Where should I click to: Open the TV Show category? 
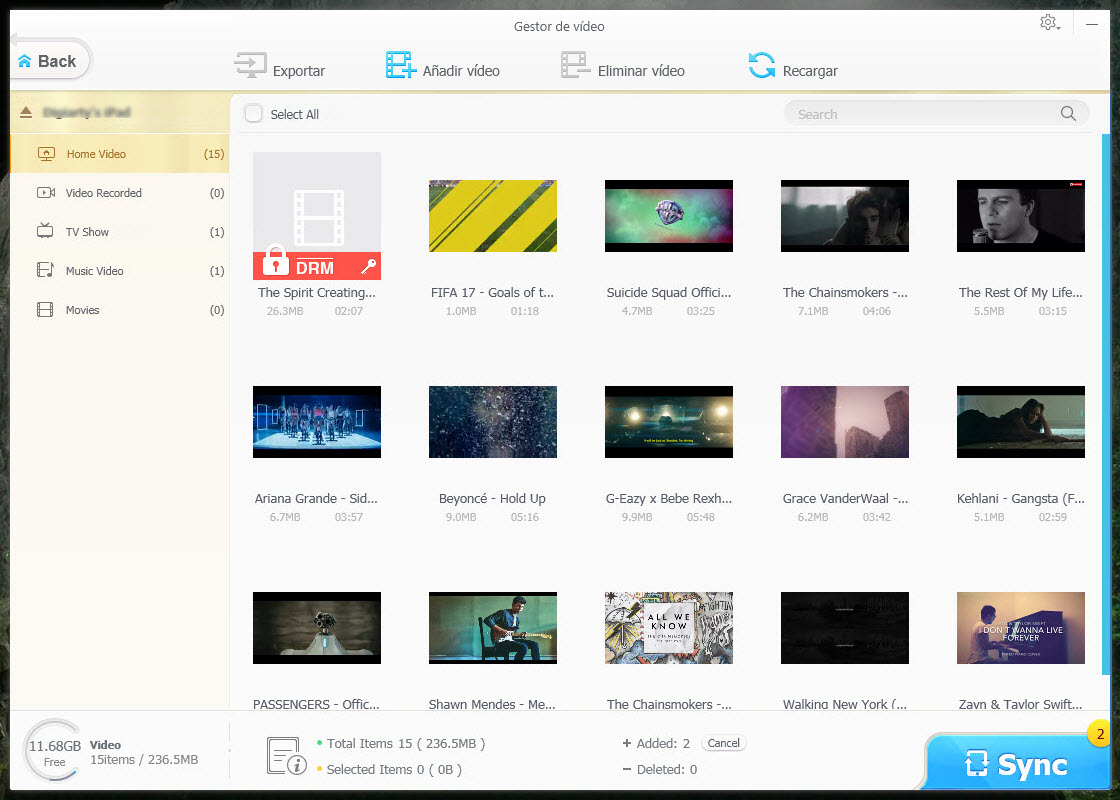(x=120, y=231)
